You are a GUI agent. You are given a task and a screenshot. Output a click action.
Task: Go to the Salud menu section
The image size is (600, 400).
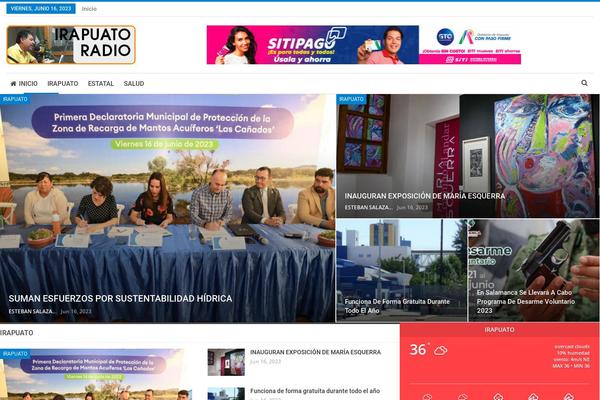point(134,83)
